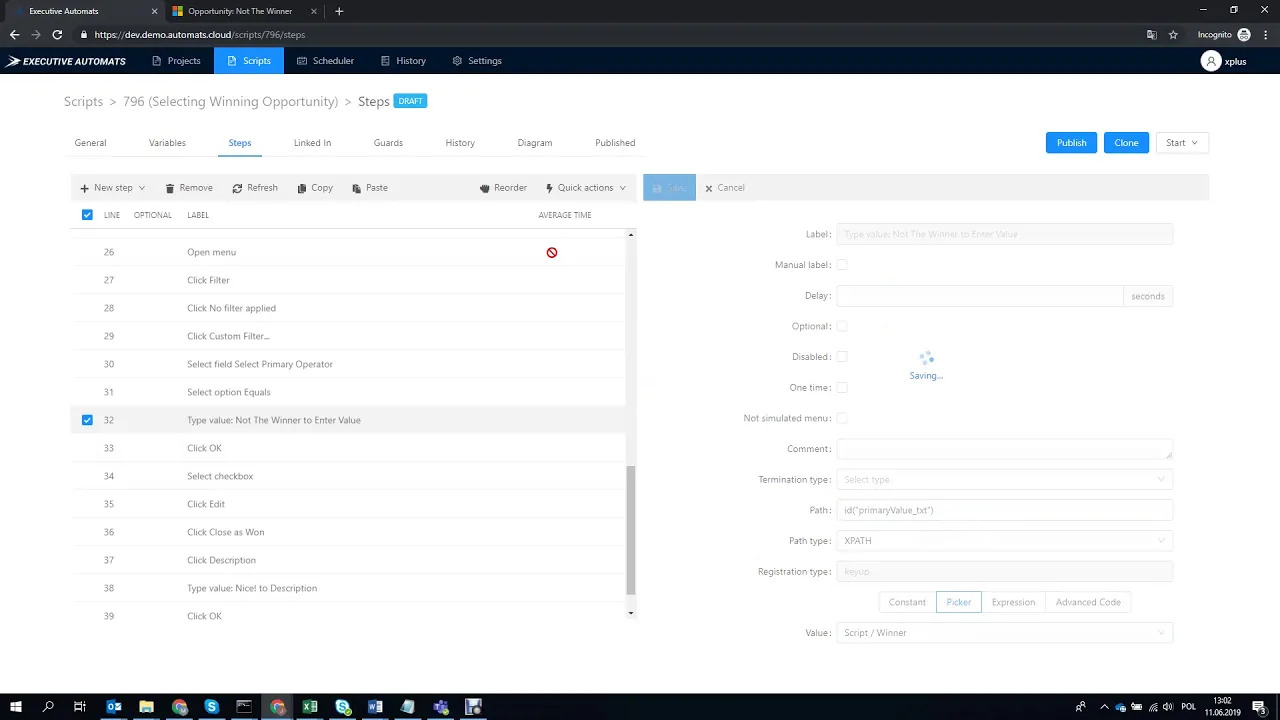This screenshot has width=1280, height=720.
Task: Open the Termination type dropdown
Action: tap(1003, 479)
